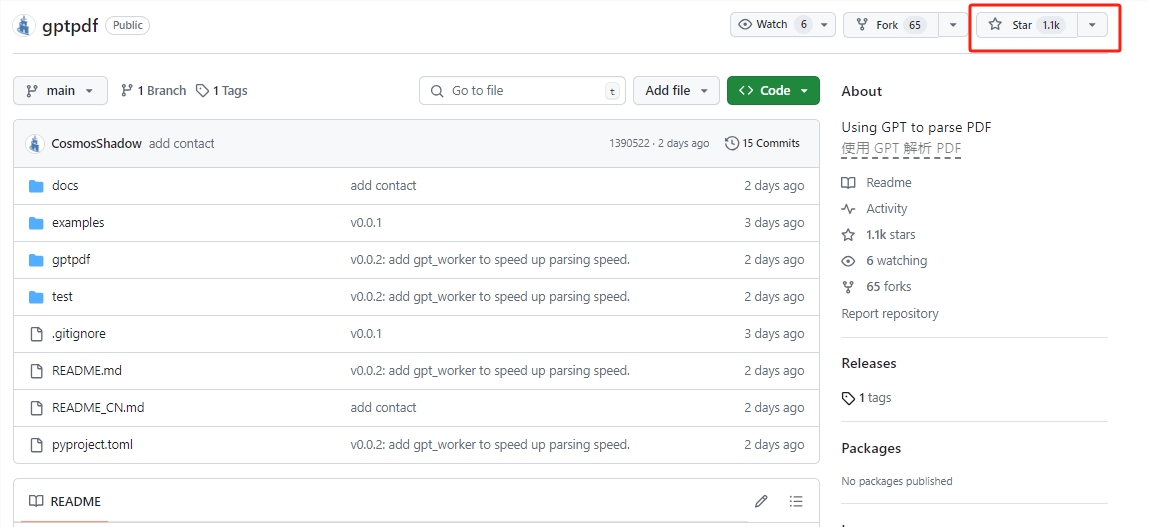Click "No packages published" text
Viewport: 1149px width, 527px height.
(897, 482)
